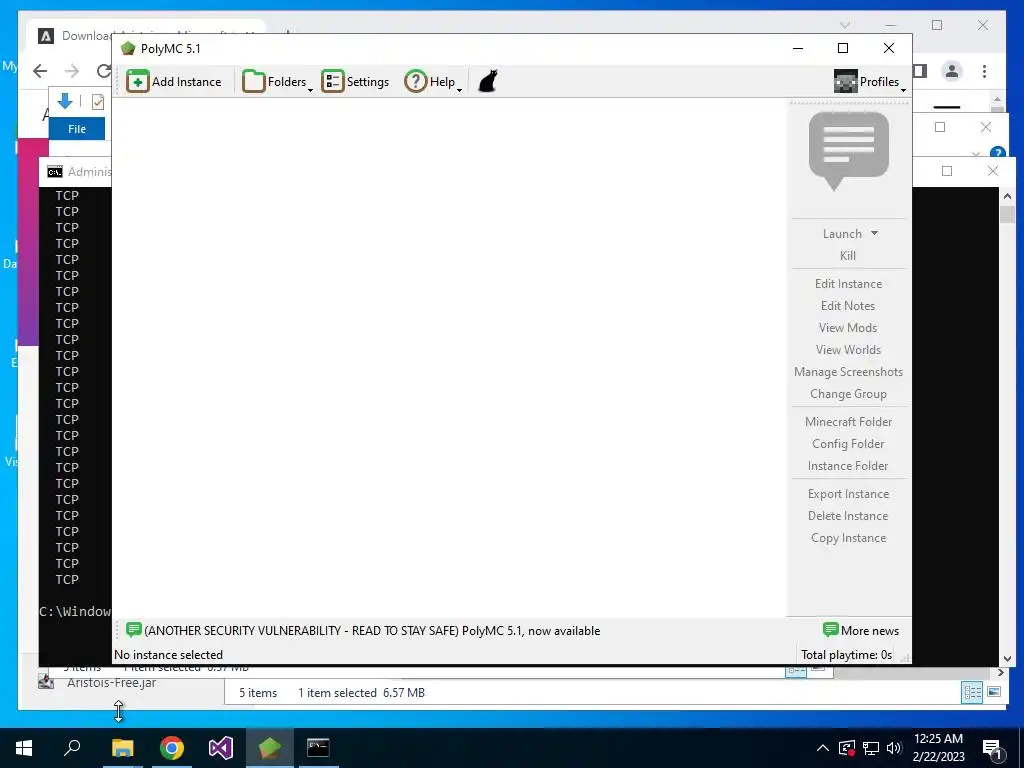1024x768 pixels.
Task: Open the security vulnerability news link
Action: point(363,631)
